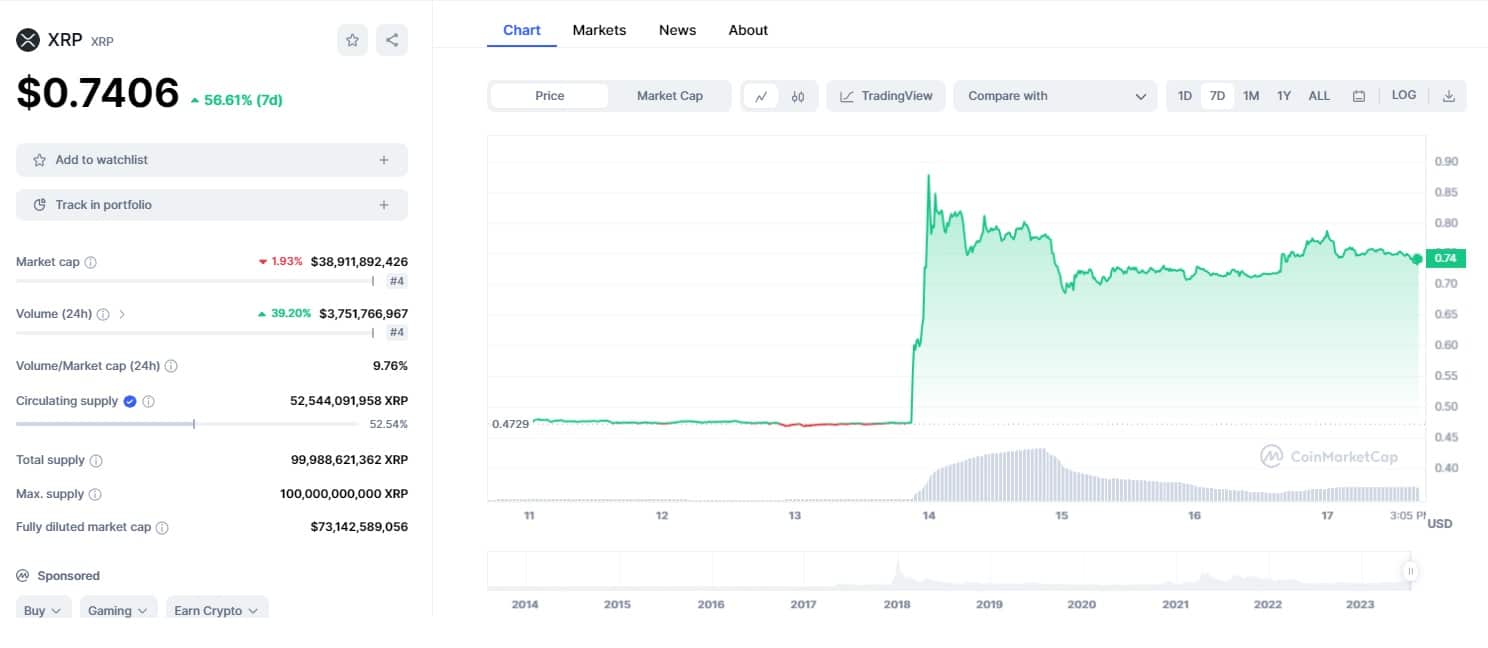Click the $0.7406 price text

pyautogui.click(x=98, y=93)
